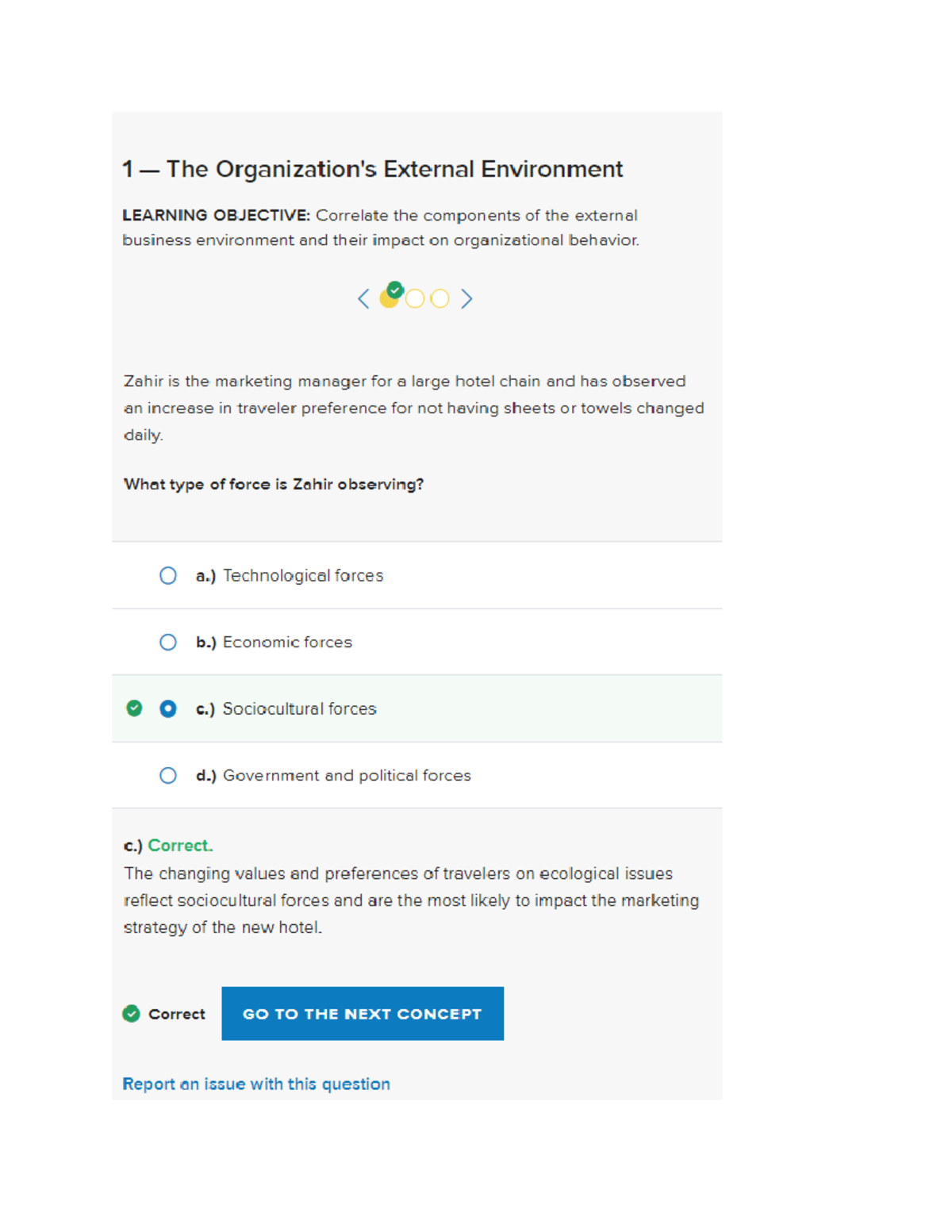
Task: Jump to the second question dot
Action: 415,299
